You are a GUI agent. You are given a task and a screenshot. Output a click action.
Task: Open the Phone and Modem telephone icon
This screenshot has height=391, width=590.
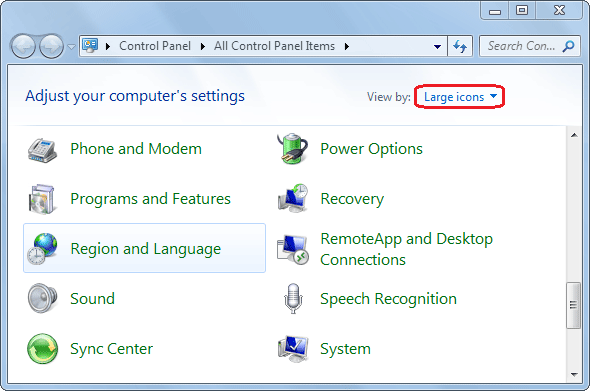click(x=42, y=150)
